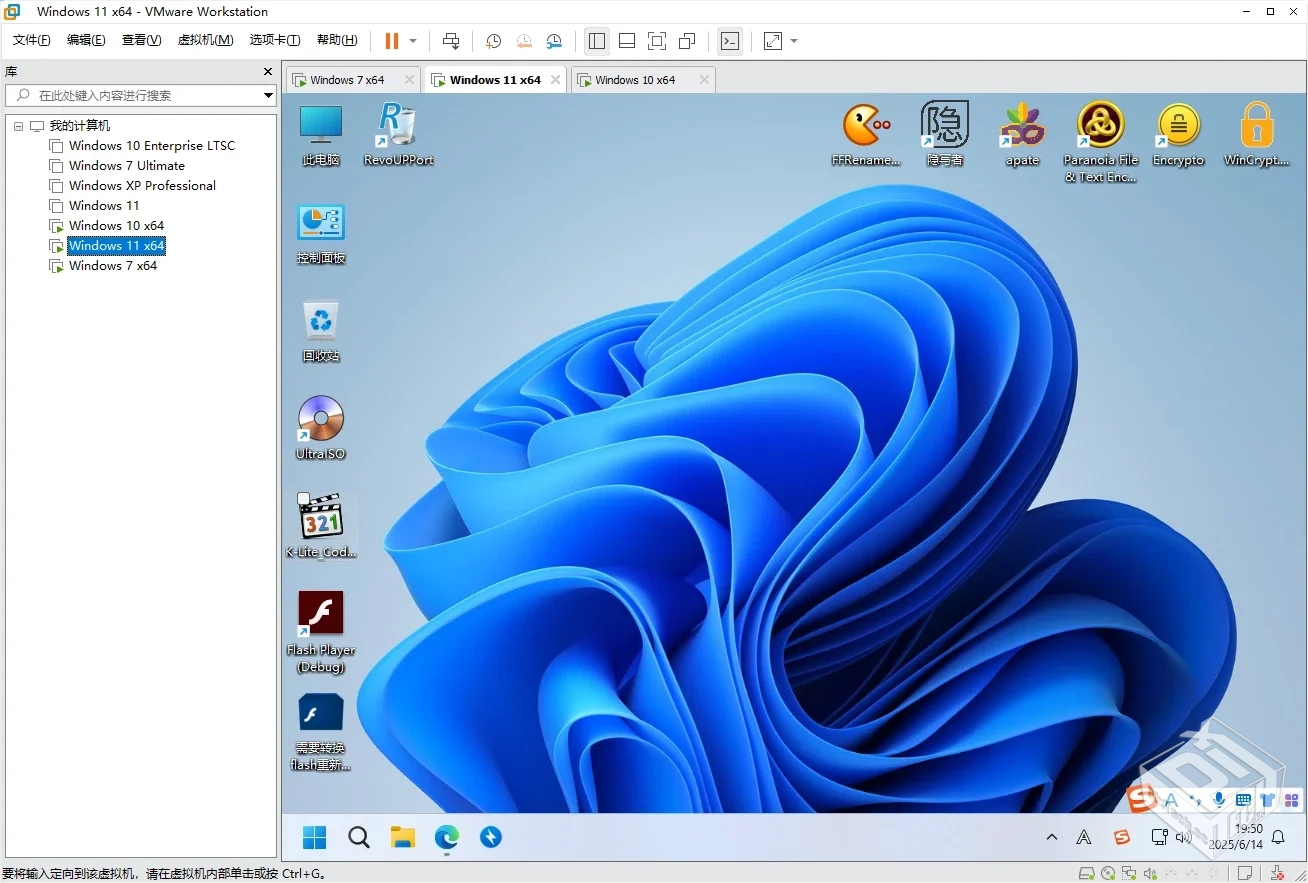Click the Windows Start button in guest
The image size is (1308, 883).
[x=314, y=837]
